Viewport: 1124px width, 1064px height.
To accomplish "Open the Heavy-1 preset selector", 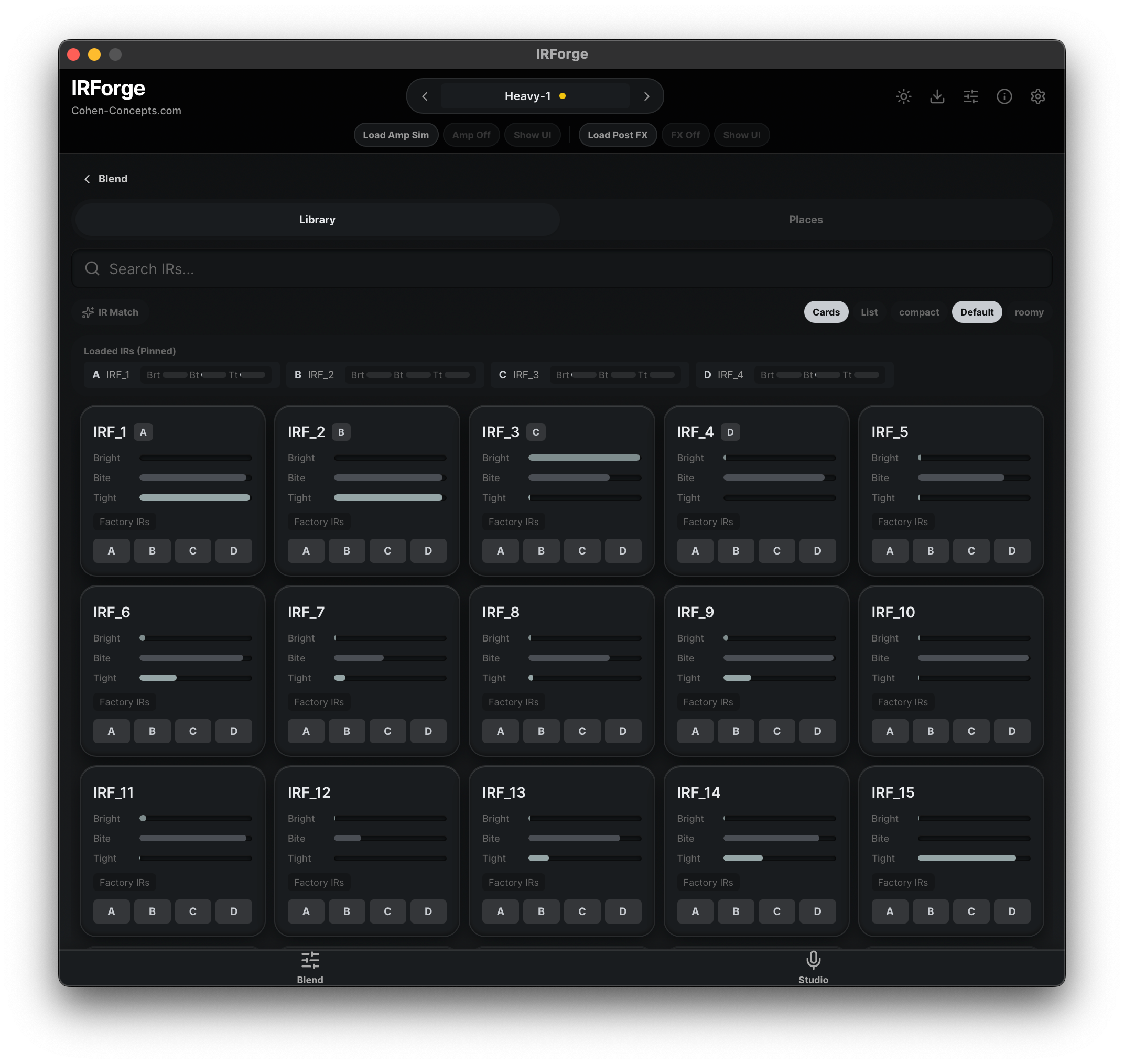I will pos(535,96).
